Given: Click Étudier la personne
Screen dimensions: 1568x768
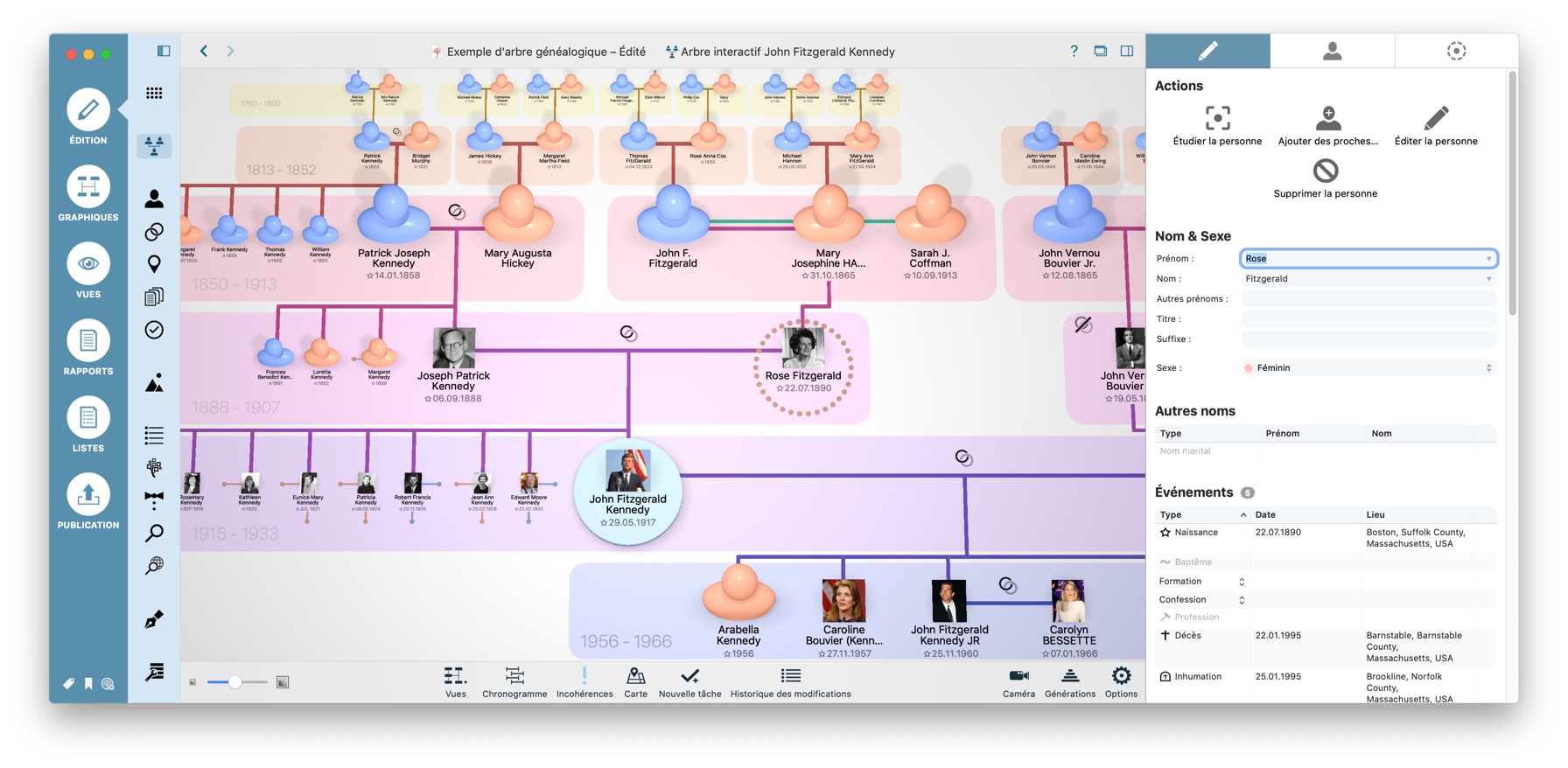Looking at the screenshot, I should click(x=1217, y=126).
